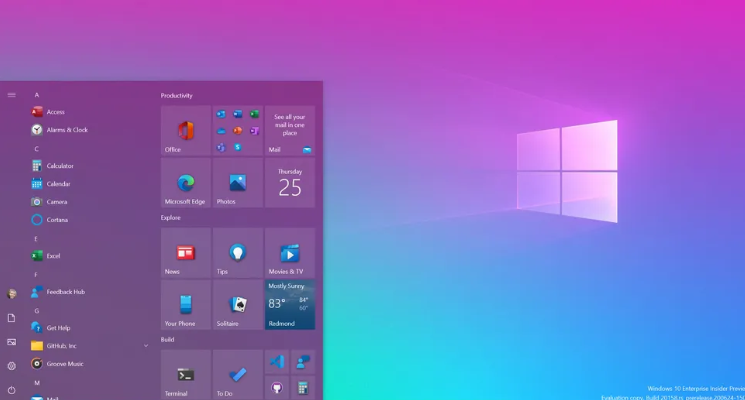Select the Build tile group header
Screen dimensions: 745x400
click(x=167, y=340)
